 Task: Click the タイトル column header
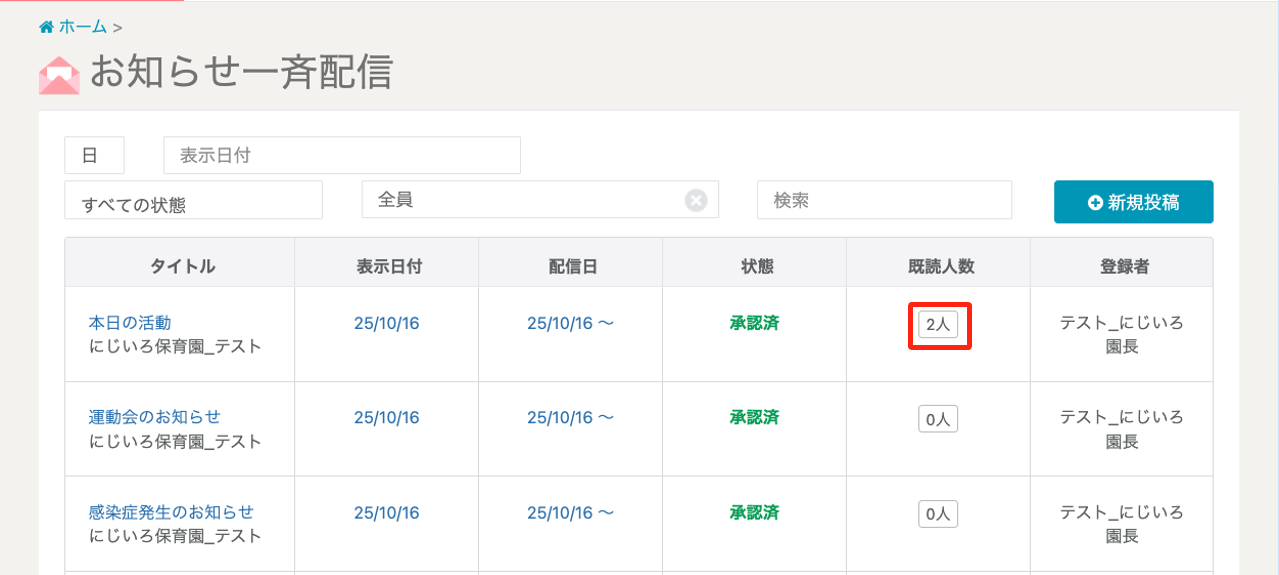182,266
